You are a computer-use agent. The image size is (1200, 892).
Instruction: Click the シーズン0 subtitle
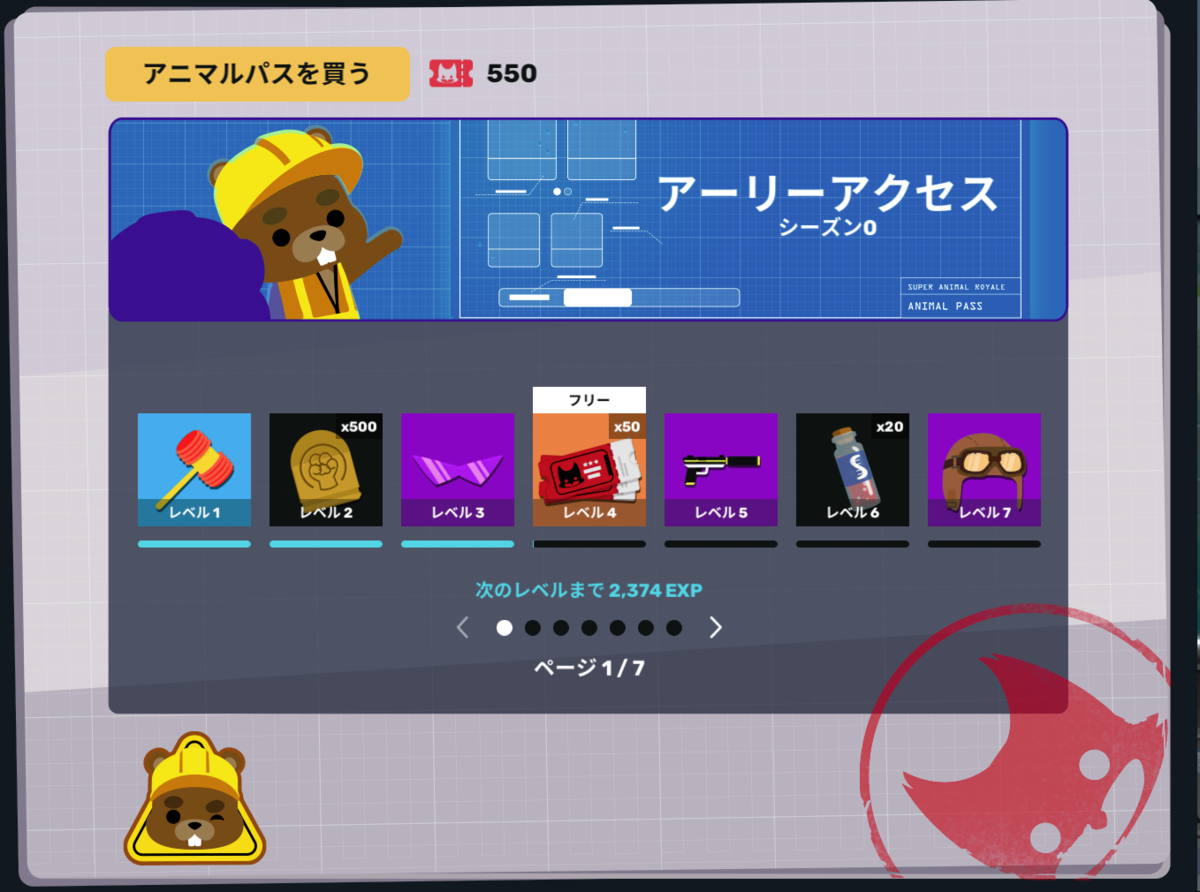[828, 228]
